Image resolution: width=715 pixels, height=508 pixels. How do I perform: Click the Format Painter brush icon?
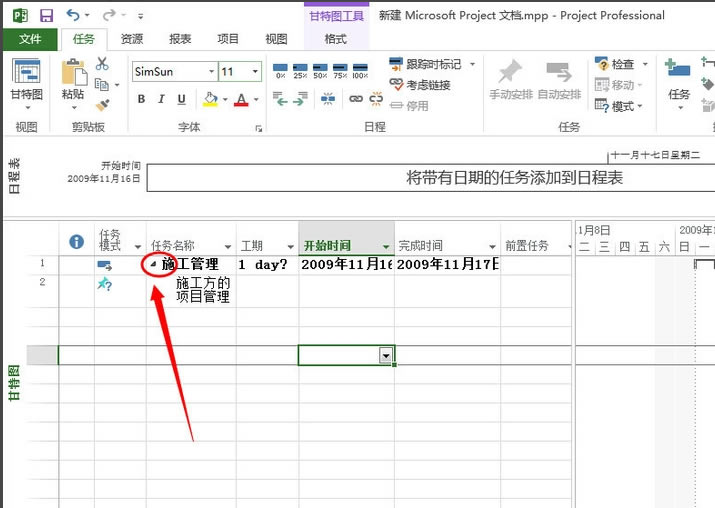point(102,104)
